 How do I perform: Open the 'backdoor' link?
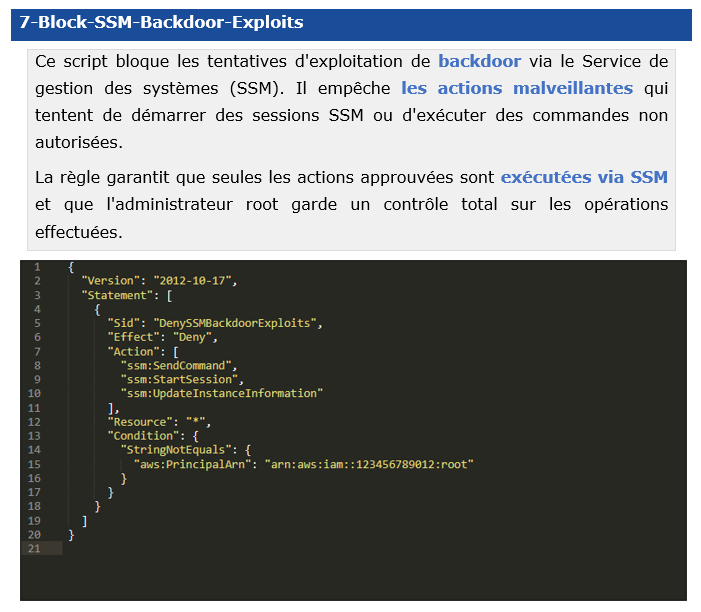pos(479,61)
